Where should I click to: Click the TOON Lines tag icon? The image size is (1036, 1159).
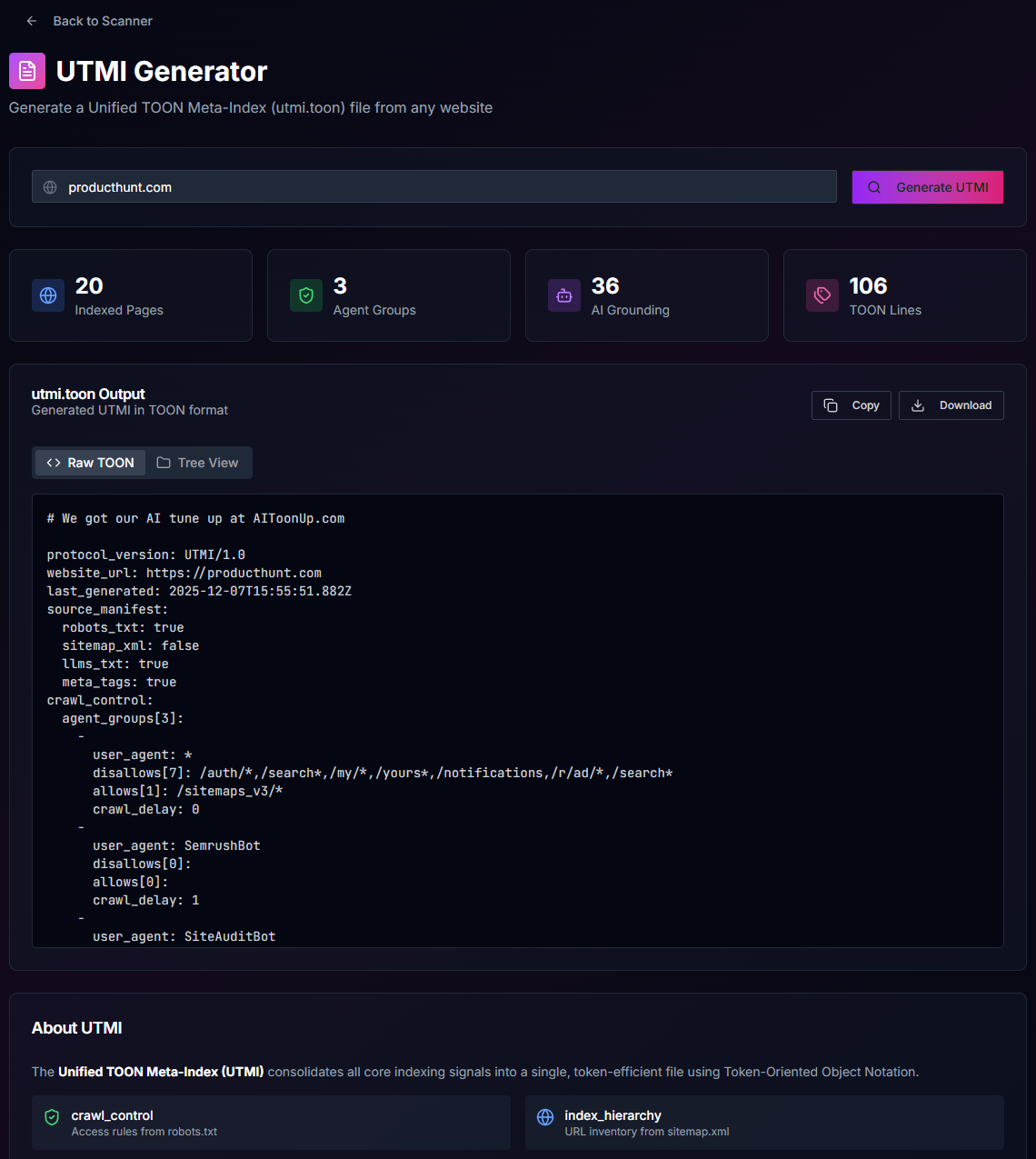(x=822, y=295)
